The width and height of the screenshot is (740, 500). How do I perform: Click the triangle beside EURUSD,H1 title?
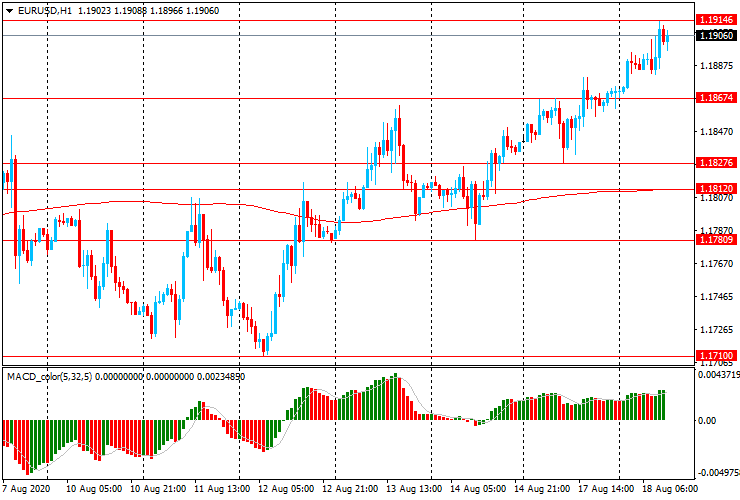tap(9, 11)
